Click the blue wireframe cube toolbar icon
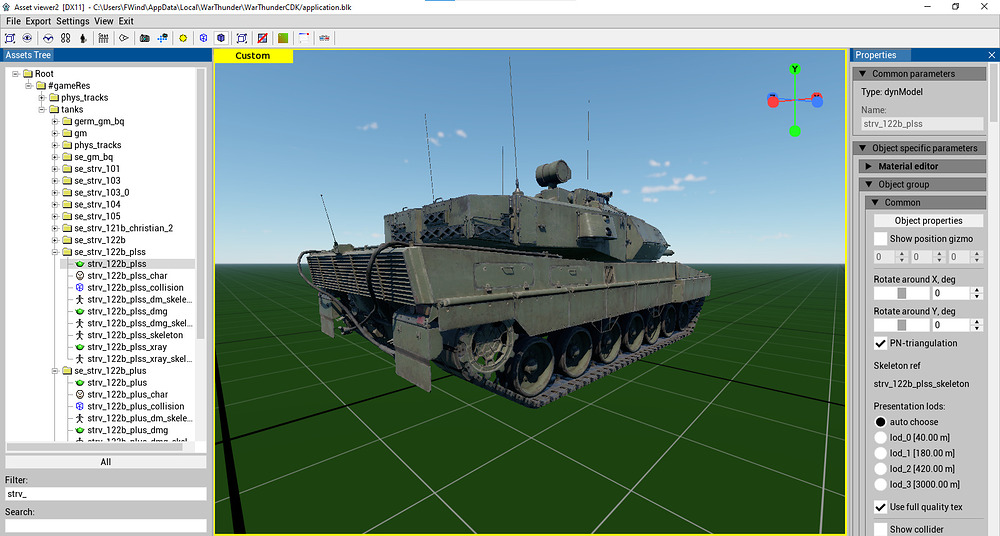This screenshot has width=1000, height=536. pos(203,38)
